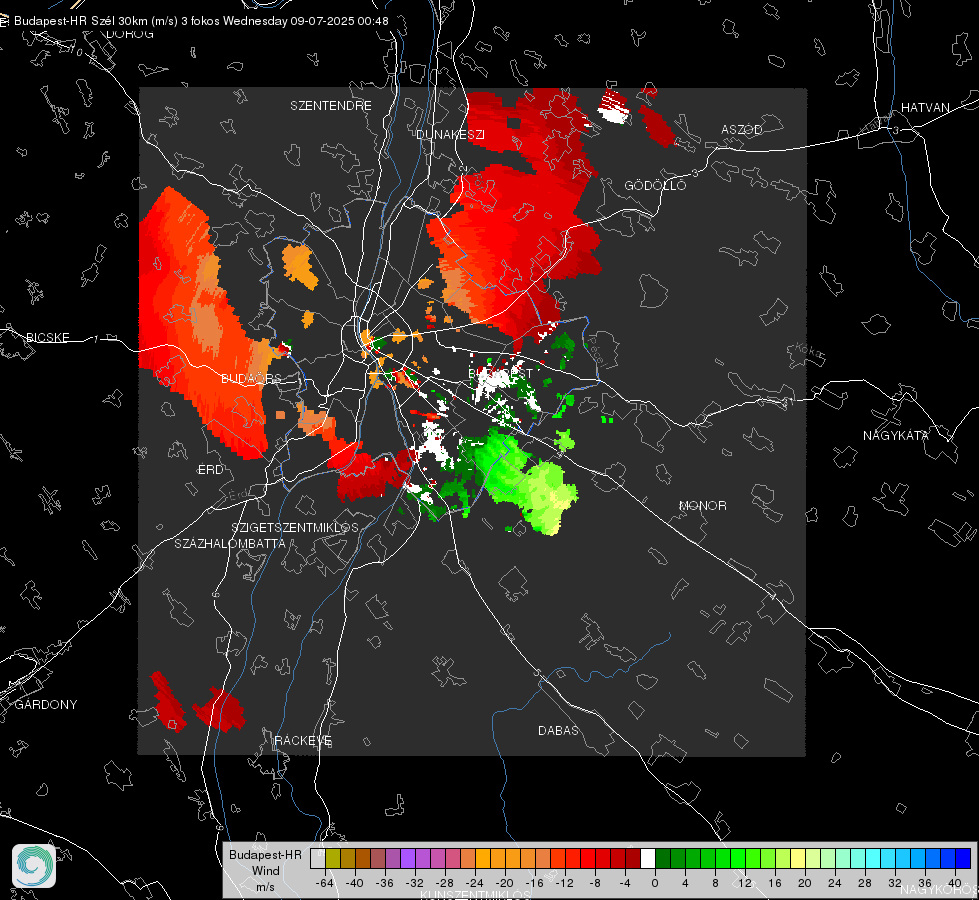Click the DOROG city label
The width and height of the screenshot is (979, 900).
[130, 34]
